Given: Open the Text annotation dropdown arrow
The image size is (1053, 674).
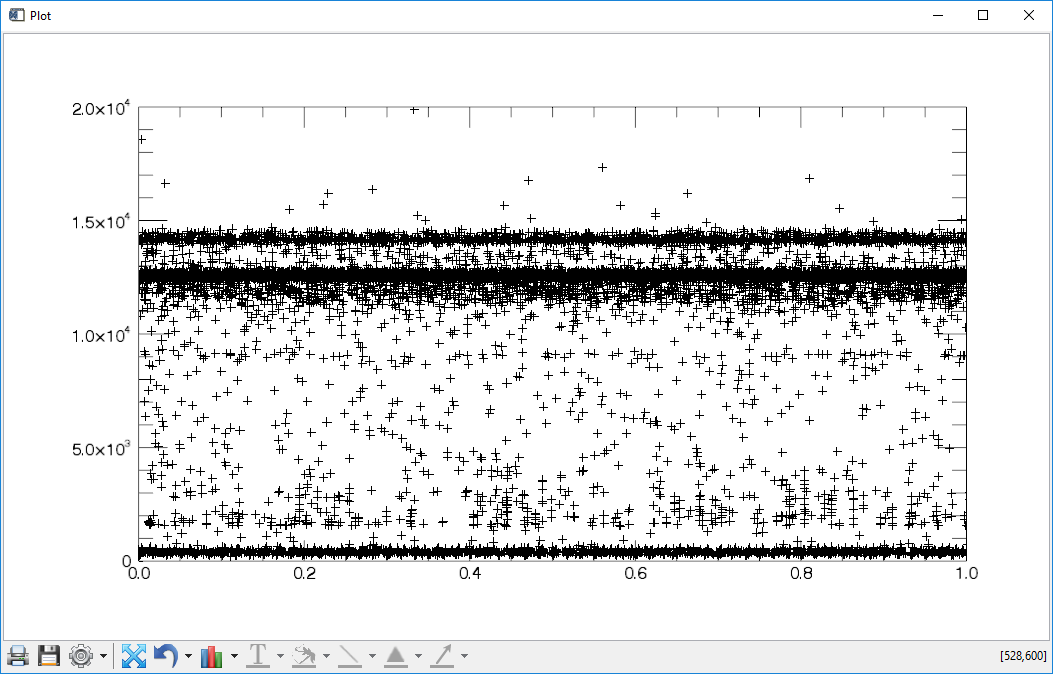Looking at the screenshot, I should [280, 656].
